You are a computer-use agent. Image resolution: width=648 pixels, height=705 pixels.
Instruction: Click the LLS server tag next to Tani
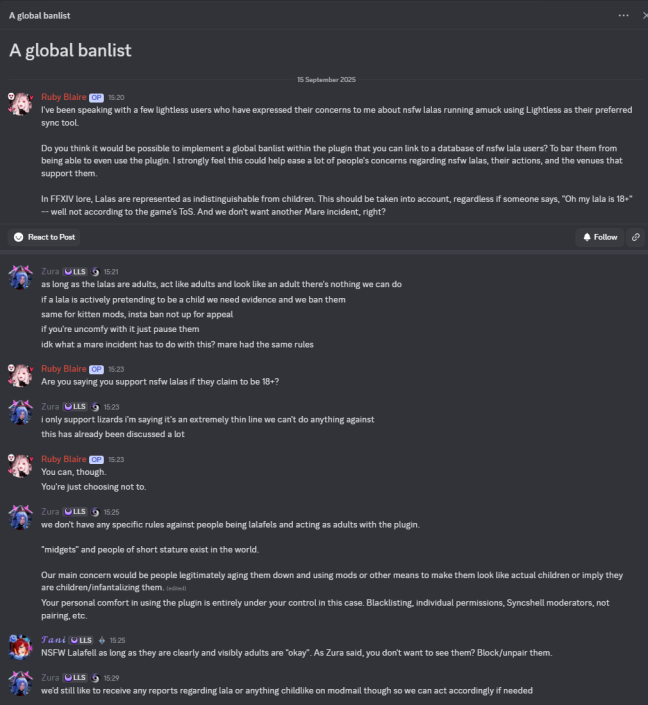(78, 639)
